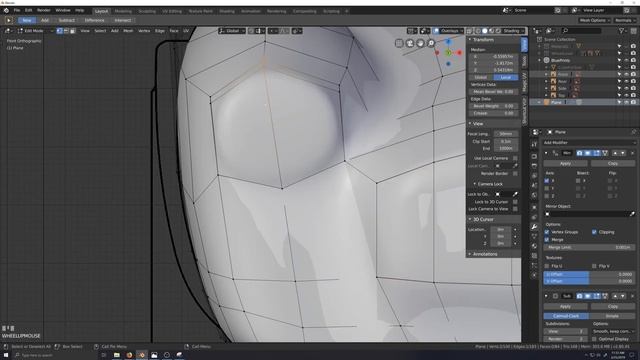This screenshot has height=360, width=640.
Task: Collapse the 3D Cursor panel
Action: (x=470, y=219)
